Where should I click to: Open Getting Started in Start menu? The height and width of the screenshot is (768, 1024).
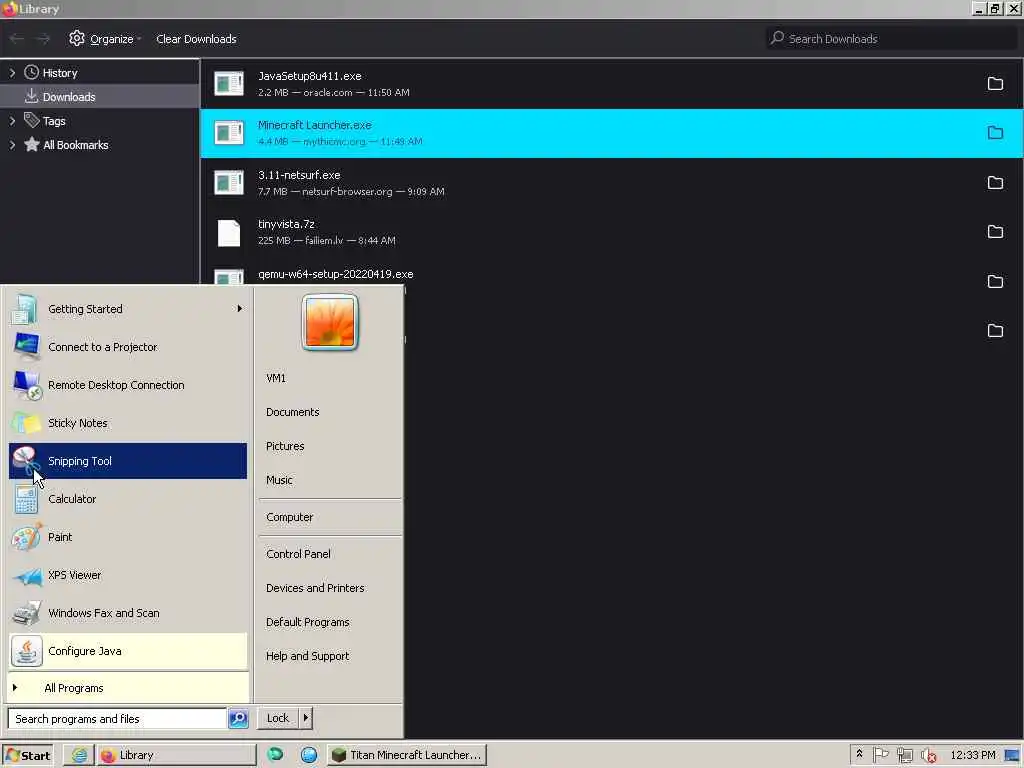tap(128, 309)
